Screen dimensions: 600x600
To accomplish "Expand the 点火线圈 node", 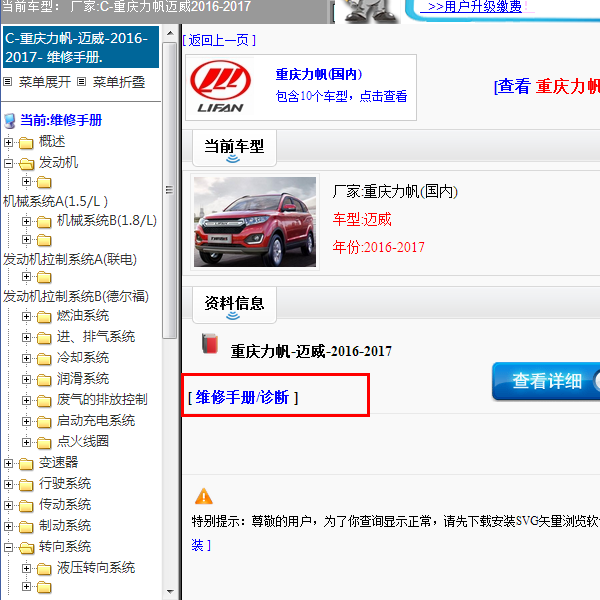I will pos(26,443).
